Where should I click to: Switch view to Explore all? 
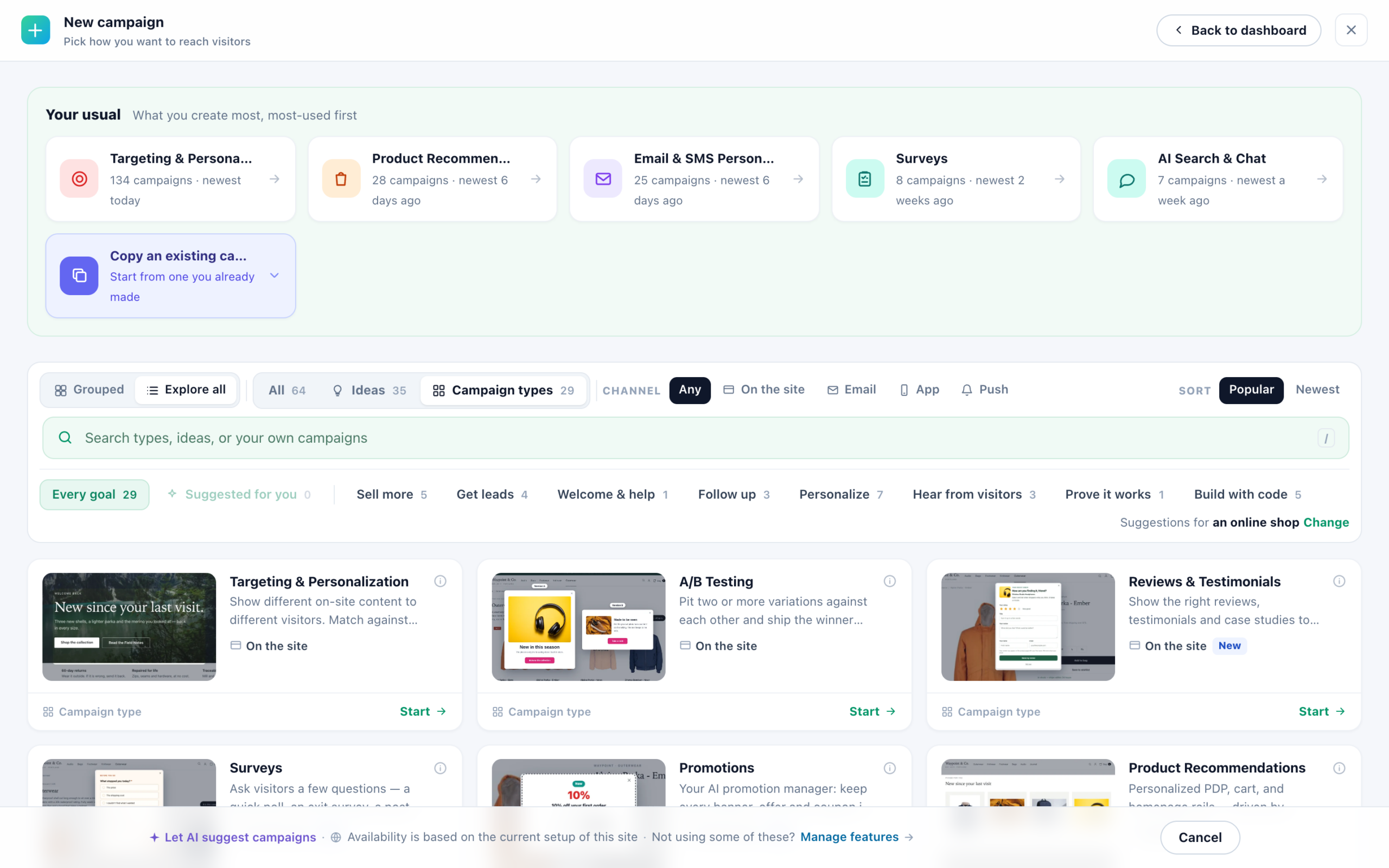pos(187,390)
